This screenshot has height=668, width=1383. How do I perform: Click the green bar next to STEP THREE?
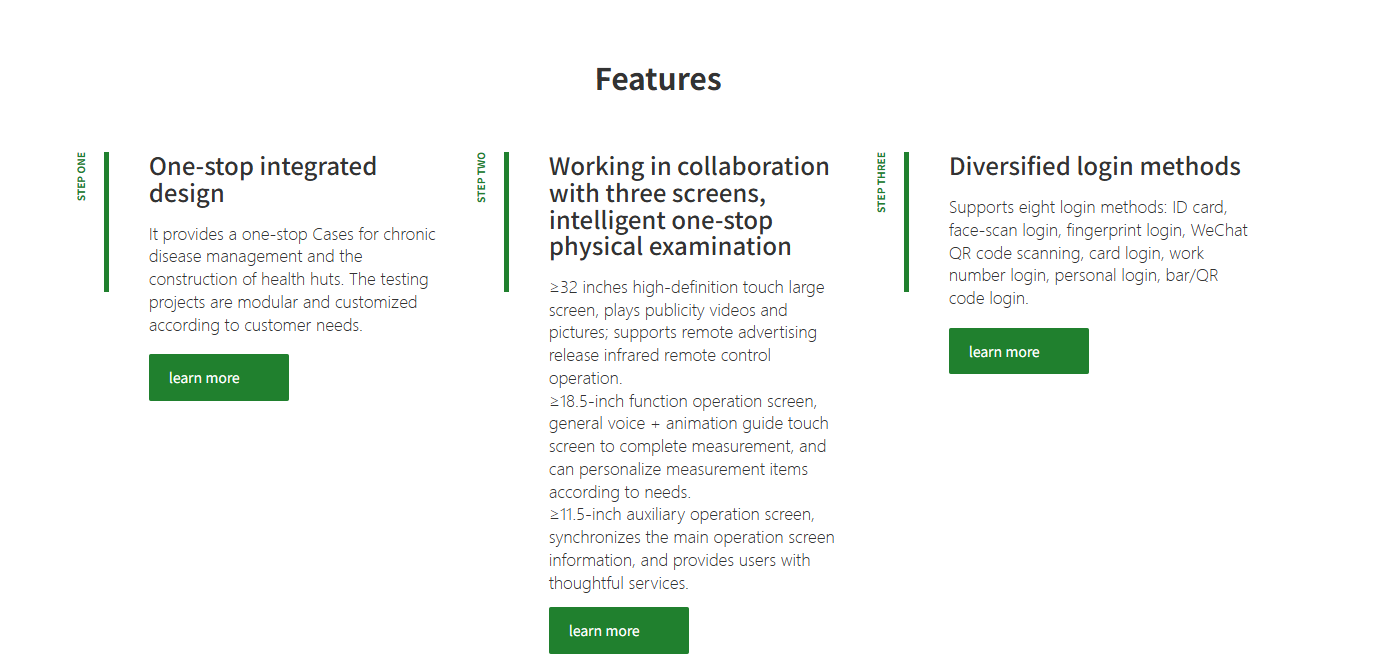(x=906, y=222)
